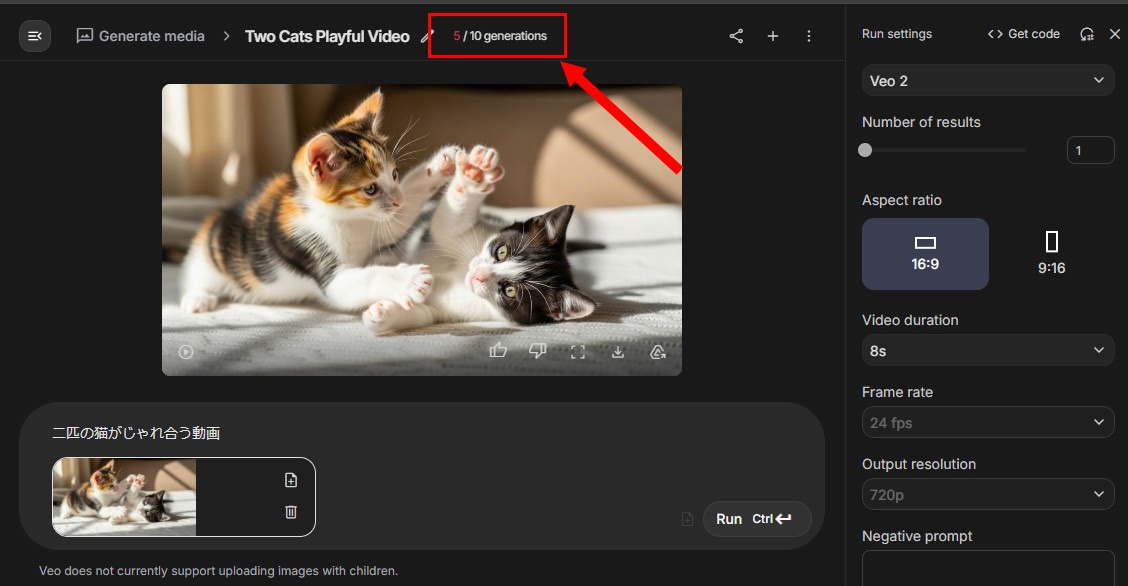This screenshot has width=1128, height=586.
Task: Click the Number of results slider handle
Action: coord(865,150)
